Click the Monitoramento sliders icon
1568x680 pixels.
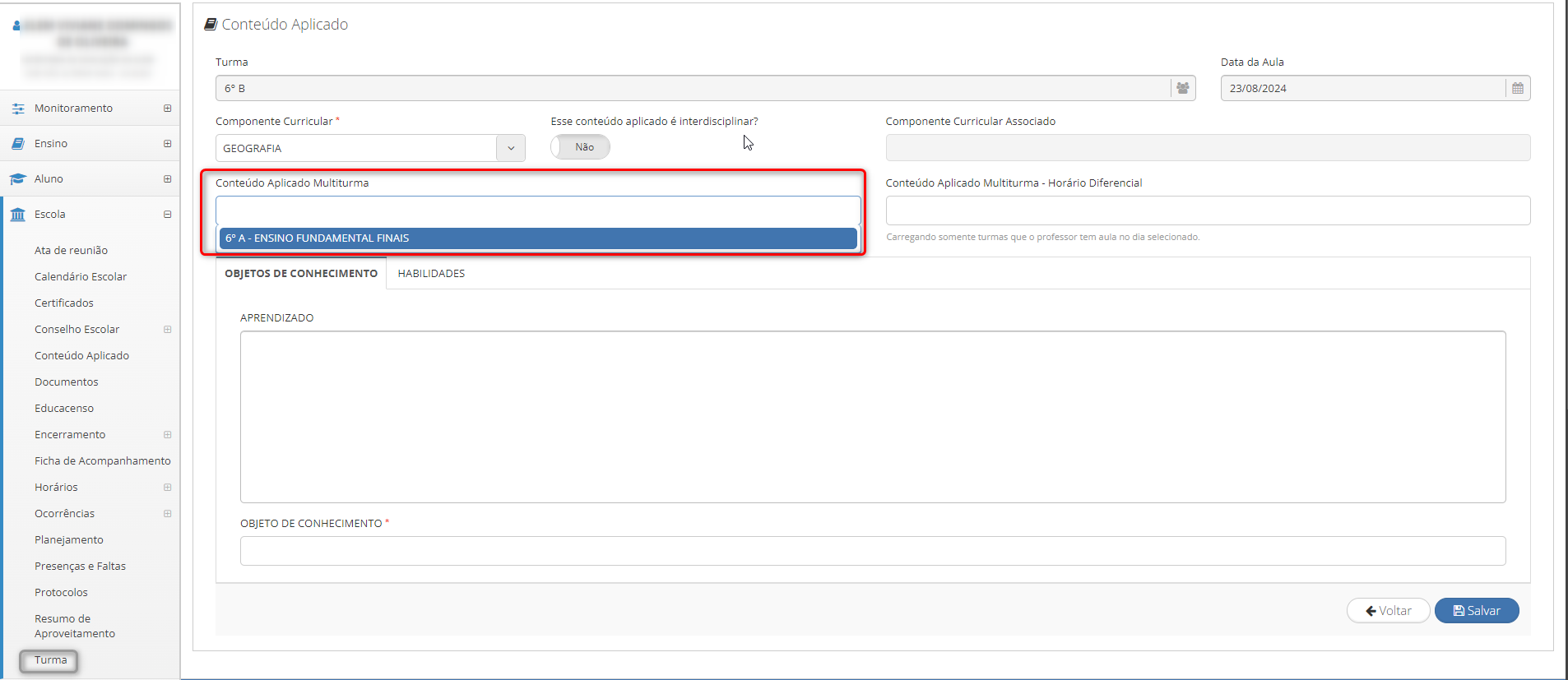[x=18, y=109]
